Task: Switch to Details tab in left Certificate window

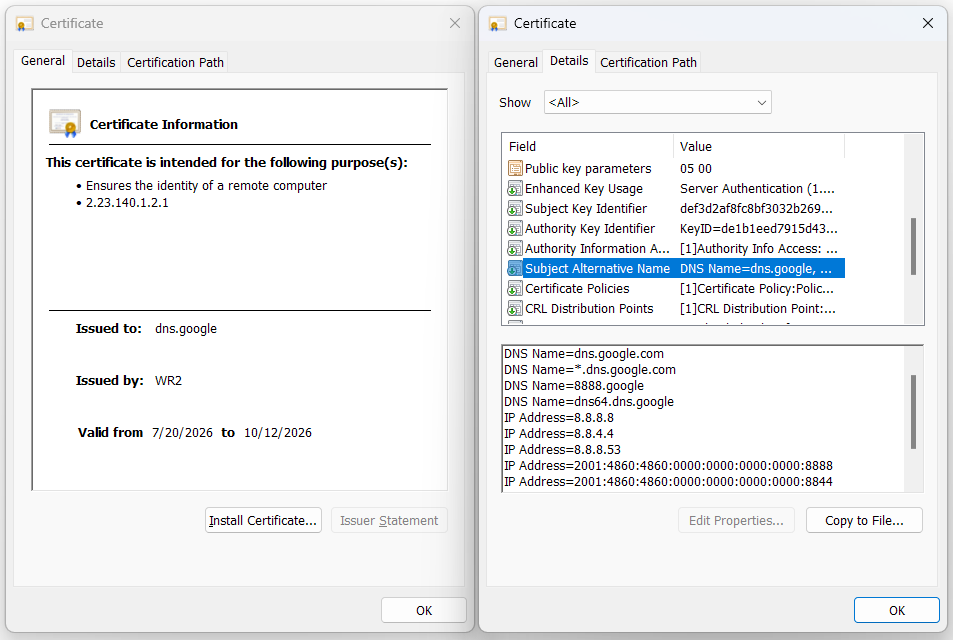Action: pos(96,63)
